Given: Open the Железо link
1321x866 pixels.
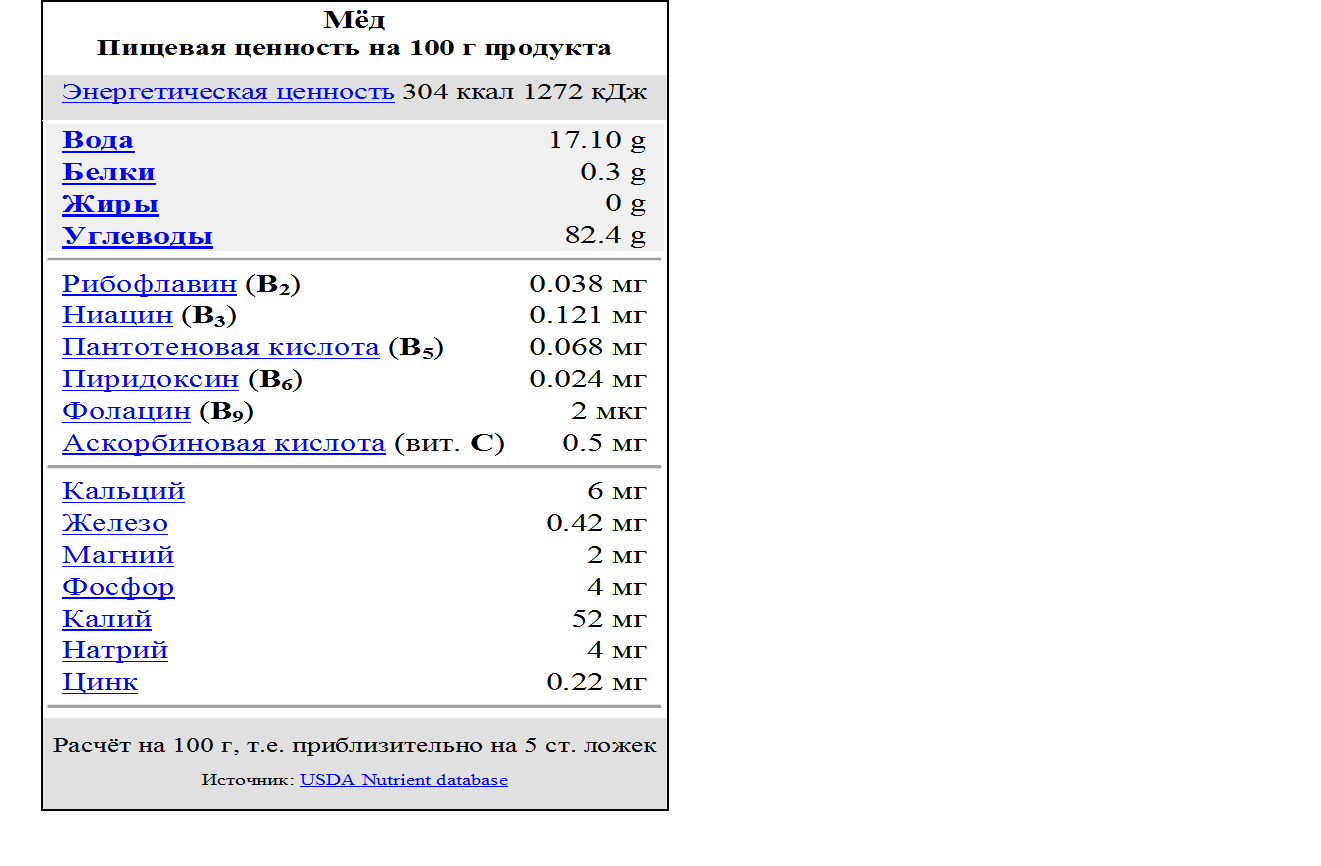Looking at the screenshot, I should 115,523.
